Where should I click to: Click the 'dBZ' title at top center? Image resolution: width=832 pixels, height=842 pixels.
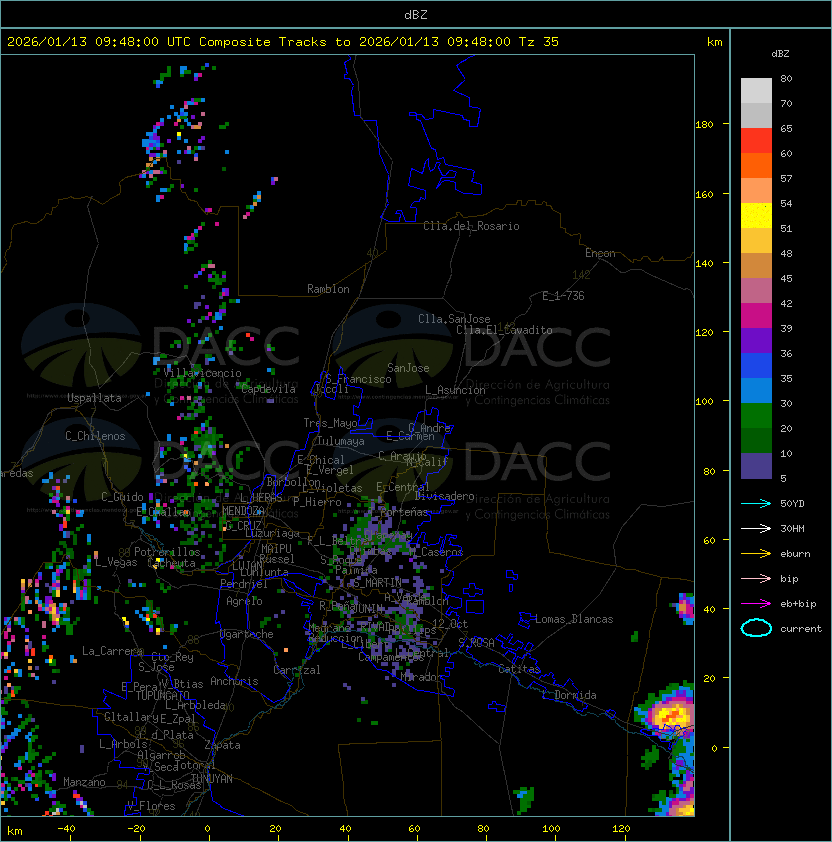tap(416, 14)
